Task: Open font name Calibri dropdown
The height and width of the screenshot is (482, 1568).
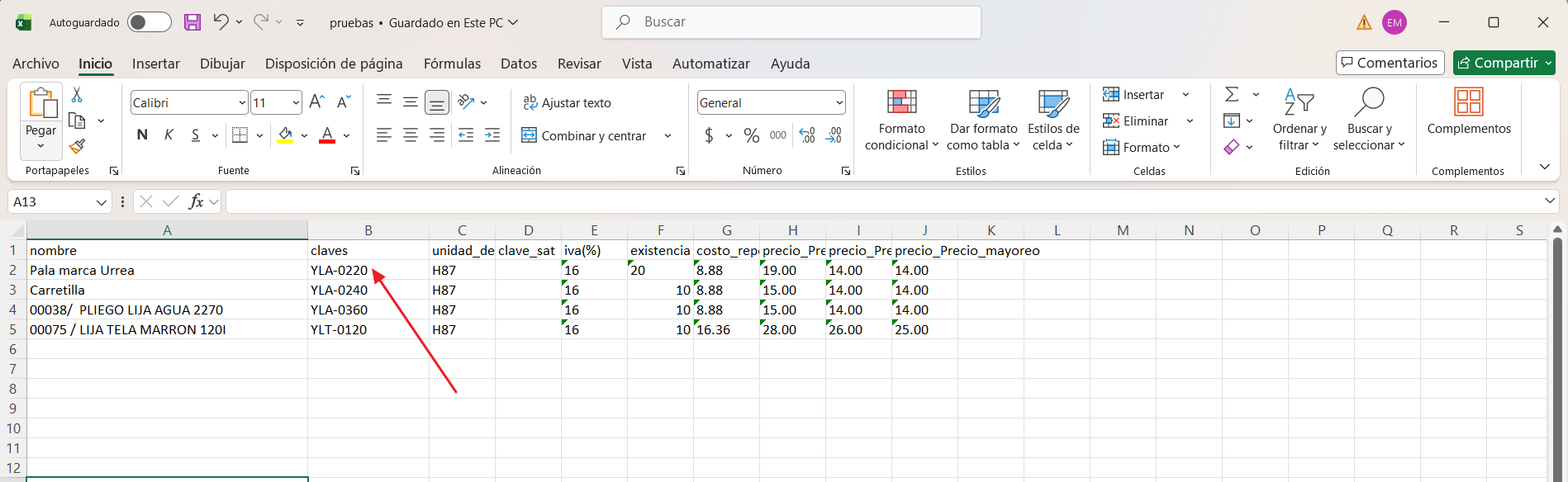Action: [x=242, y=103]
